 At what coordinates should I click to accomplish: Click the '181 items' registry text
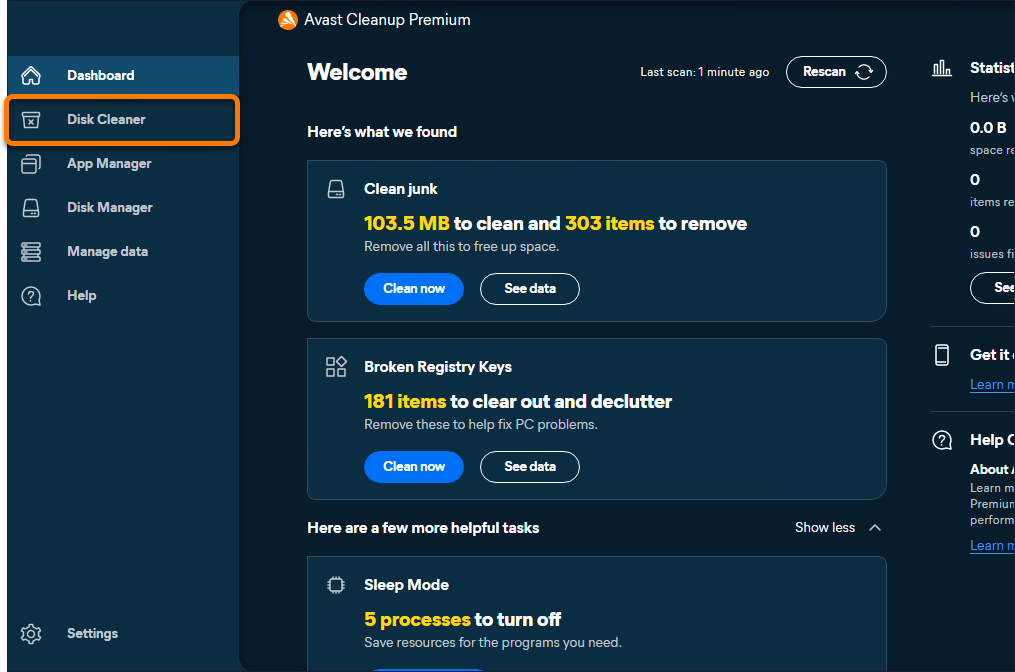pyautogui.click(x=405, y=401)
